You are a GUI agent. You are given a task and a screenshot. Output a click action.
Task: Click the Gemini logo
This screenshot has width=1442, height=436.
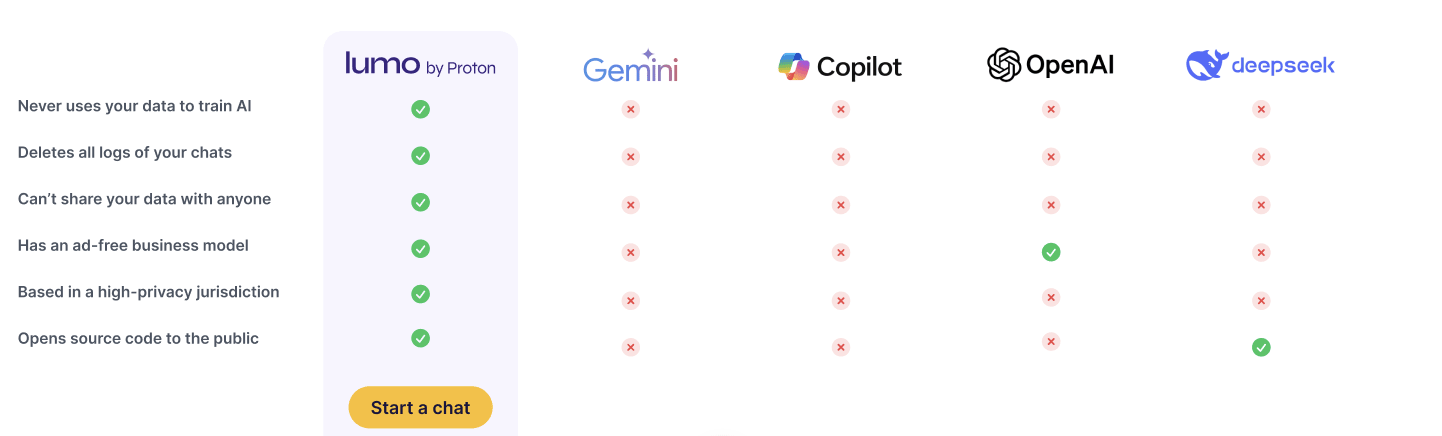click(x=630, y=66)
